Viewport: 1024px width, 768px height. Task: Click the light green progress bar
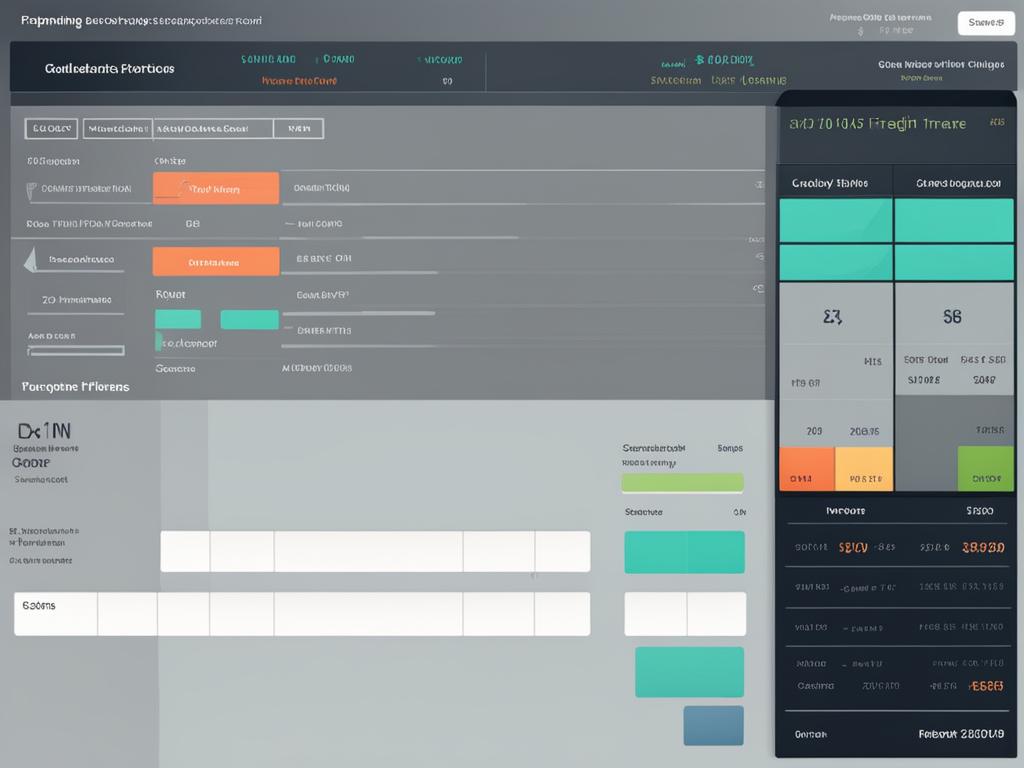[x=683, y=483]
